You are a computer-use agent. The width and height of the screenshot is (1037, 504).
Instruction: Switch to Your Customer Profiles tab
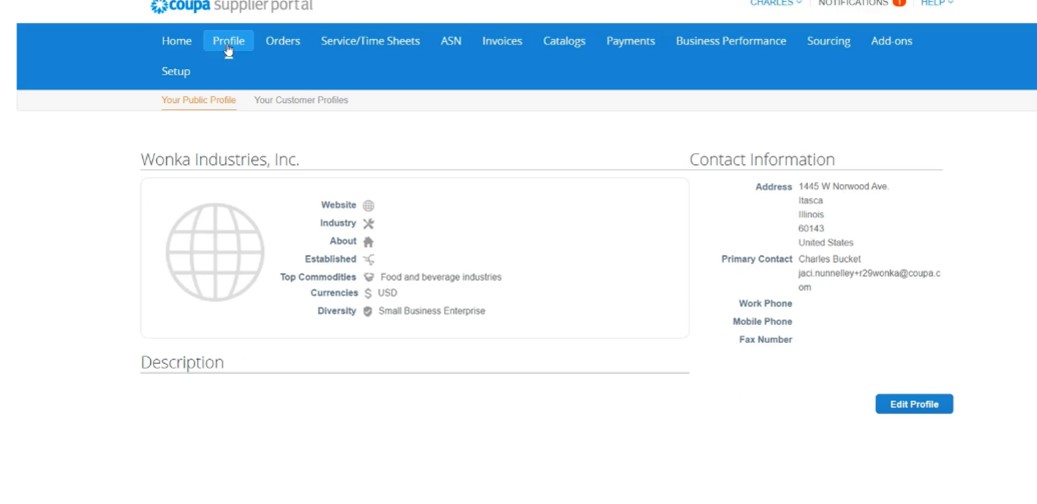301,100
